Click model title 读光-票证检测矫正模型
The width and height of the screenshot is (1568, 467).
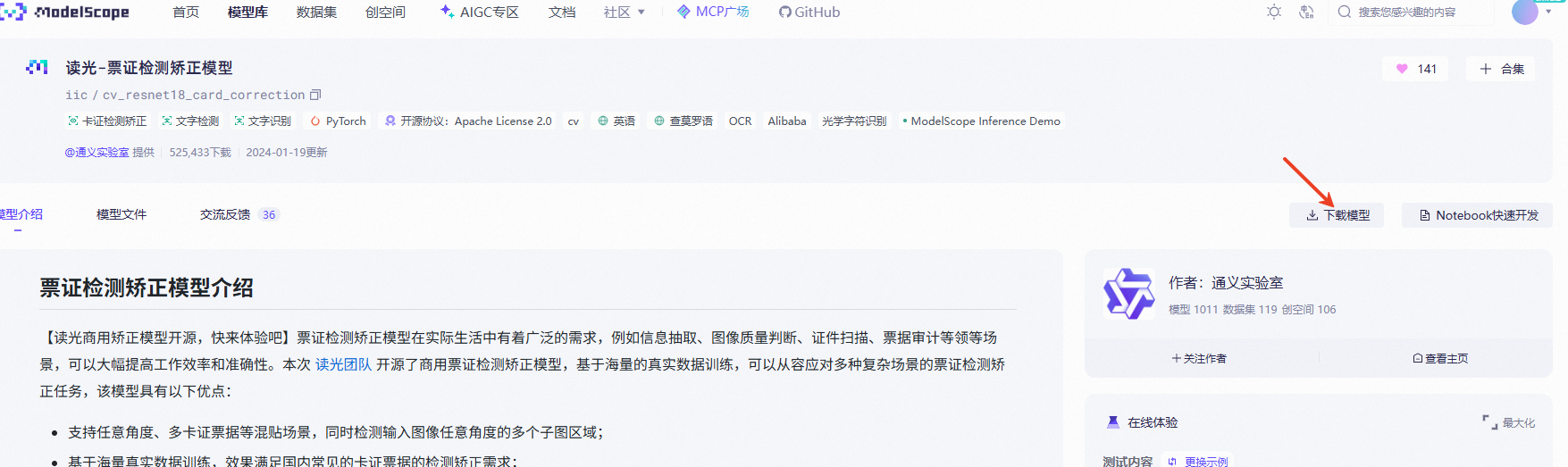[149, 68]
